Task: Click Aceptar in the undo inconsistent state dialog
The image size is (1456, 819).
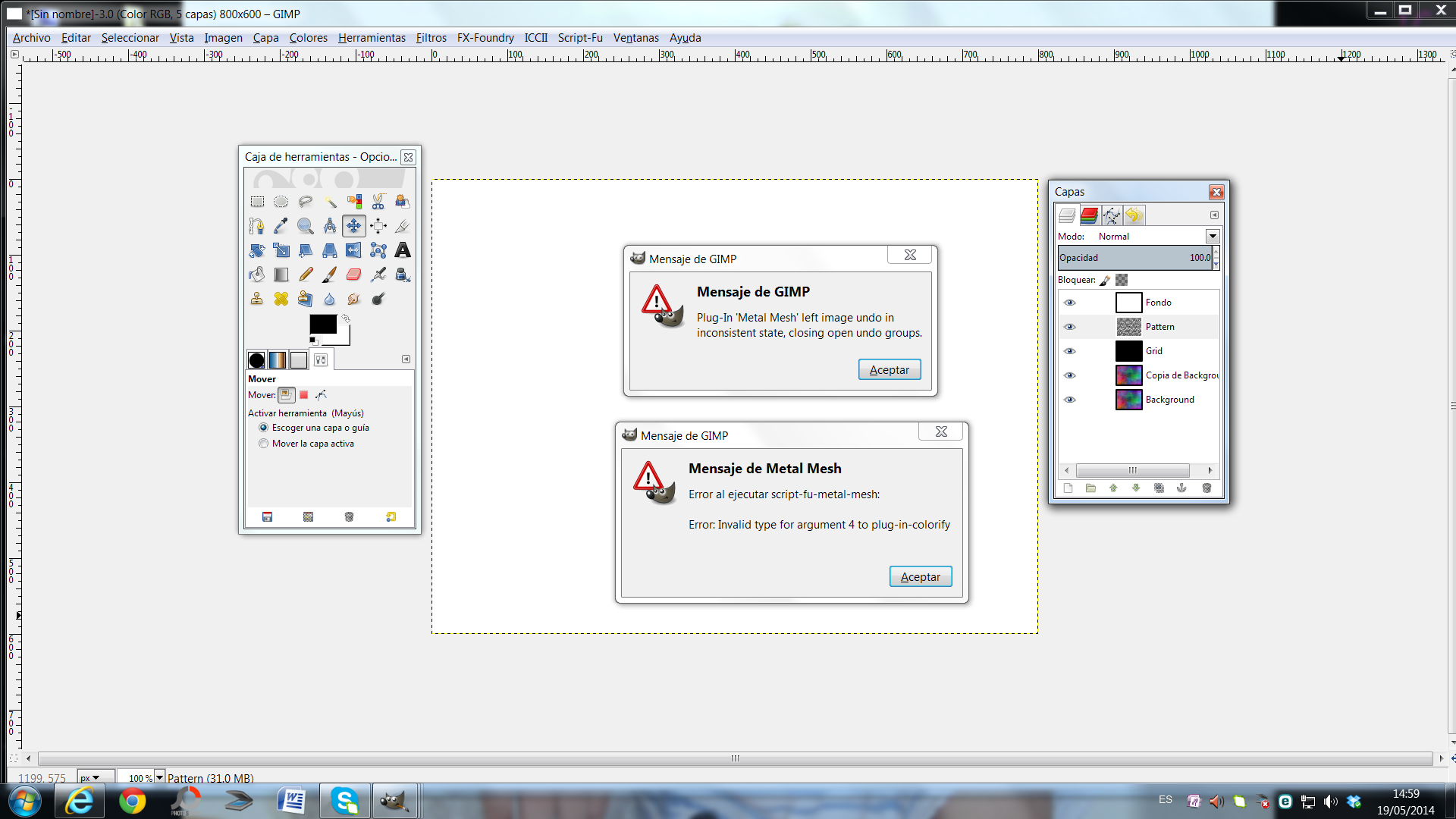Action: 889,370
